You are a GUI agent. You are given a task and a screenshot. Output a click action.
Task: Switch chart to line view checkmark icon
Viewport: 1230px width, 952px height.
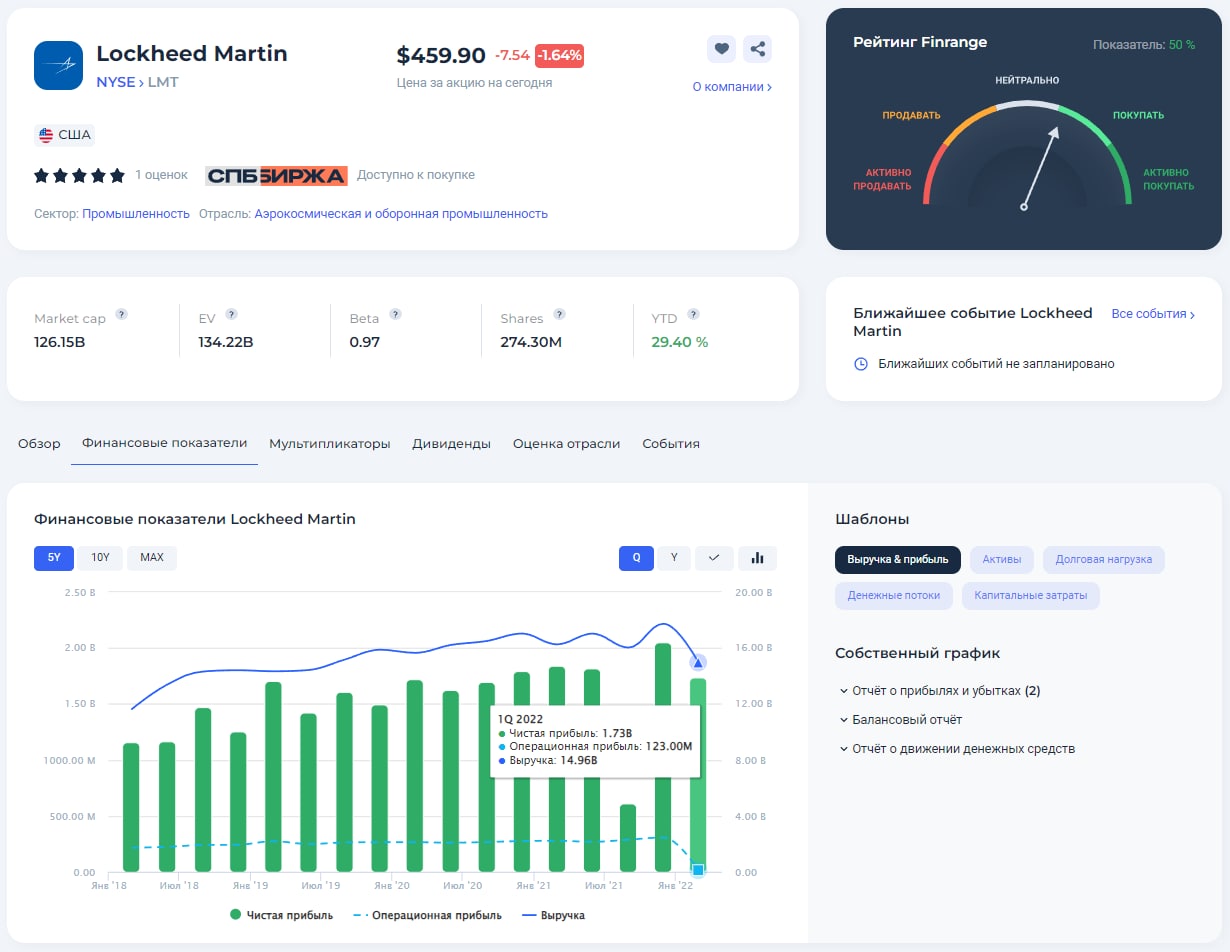pos(715,557)
